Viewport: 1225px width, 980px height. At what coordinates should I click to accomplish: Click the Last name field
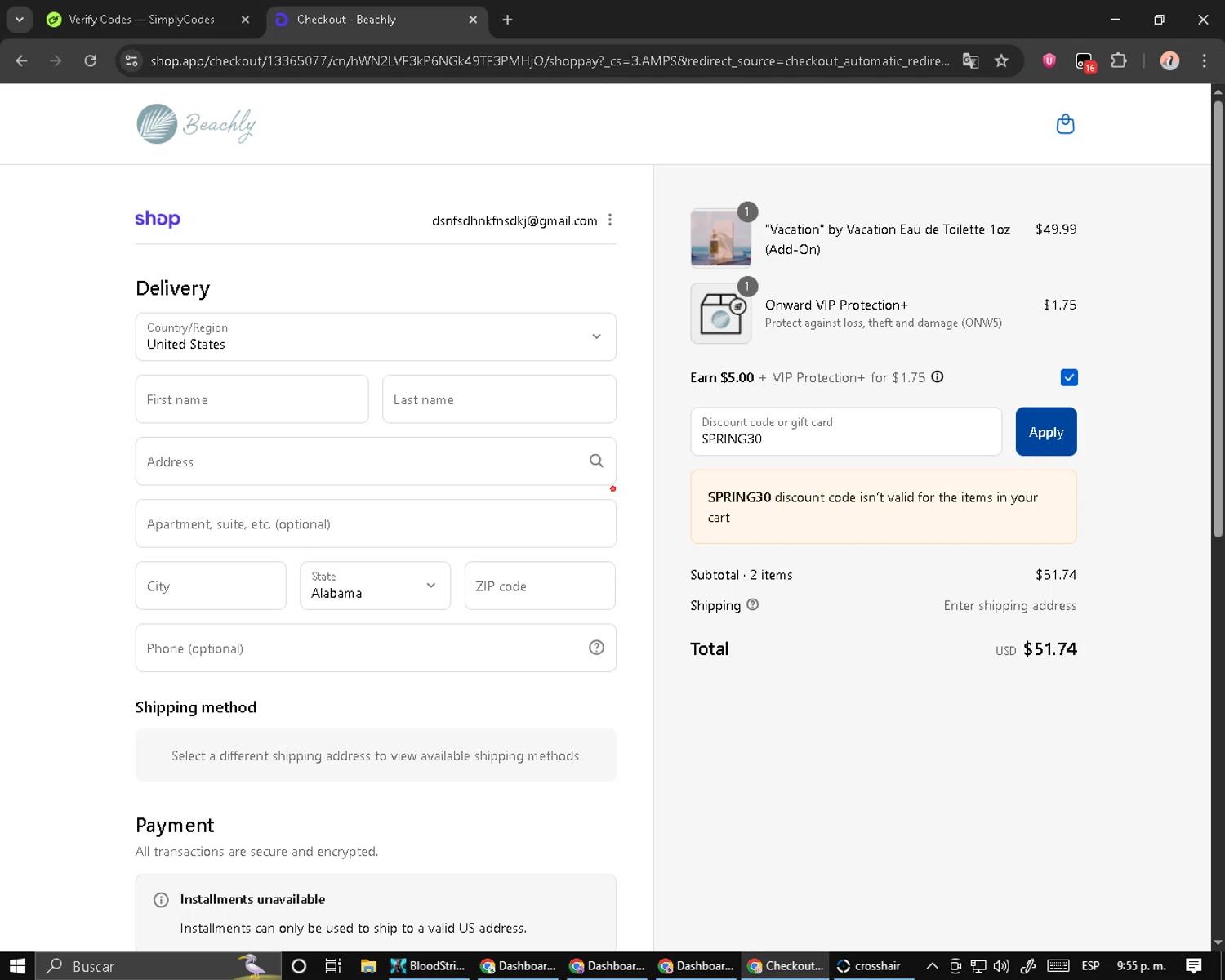pyautogui.click(x=499, y=399)
